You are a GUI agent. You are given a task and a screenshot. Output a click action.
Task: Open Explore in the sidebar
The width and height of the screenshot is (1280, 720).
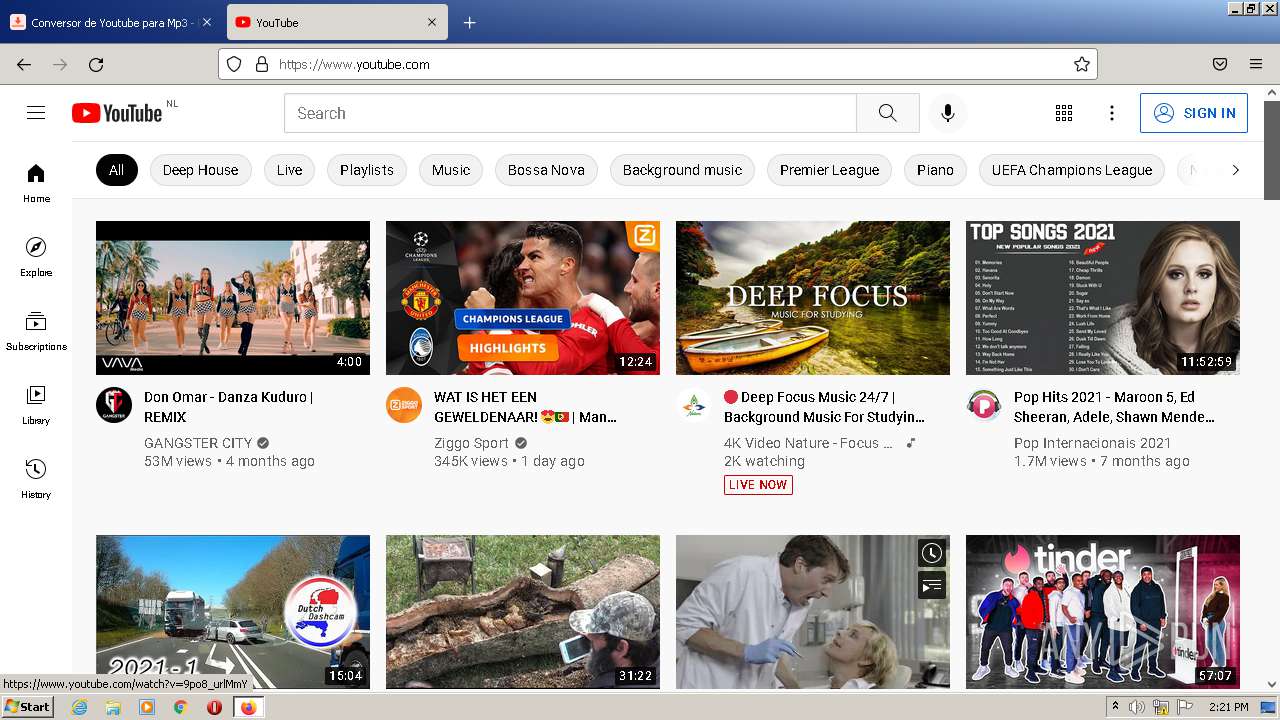point(36,257)
